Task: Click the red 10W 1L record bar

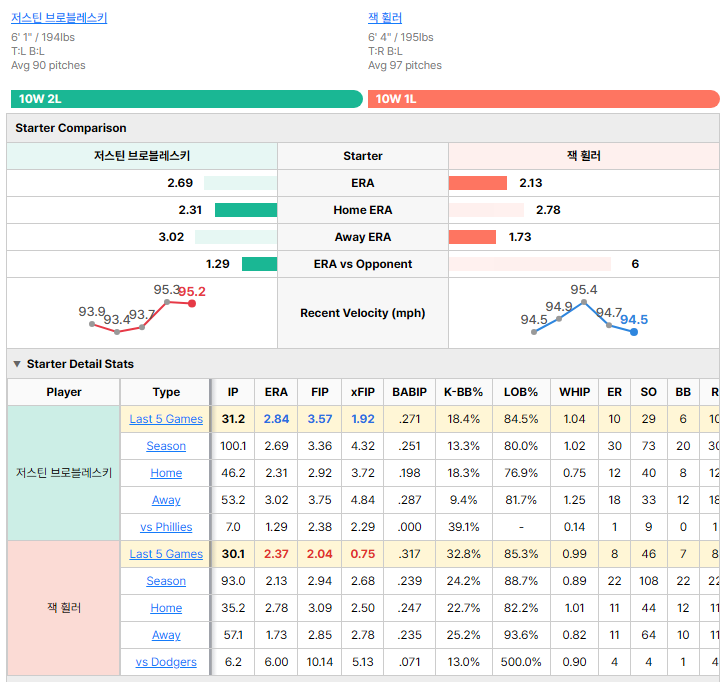Action: click(x=544, y=99)
